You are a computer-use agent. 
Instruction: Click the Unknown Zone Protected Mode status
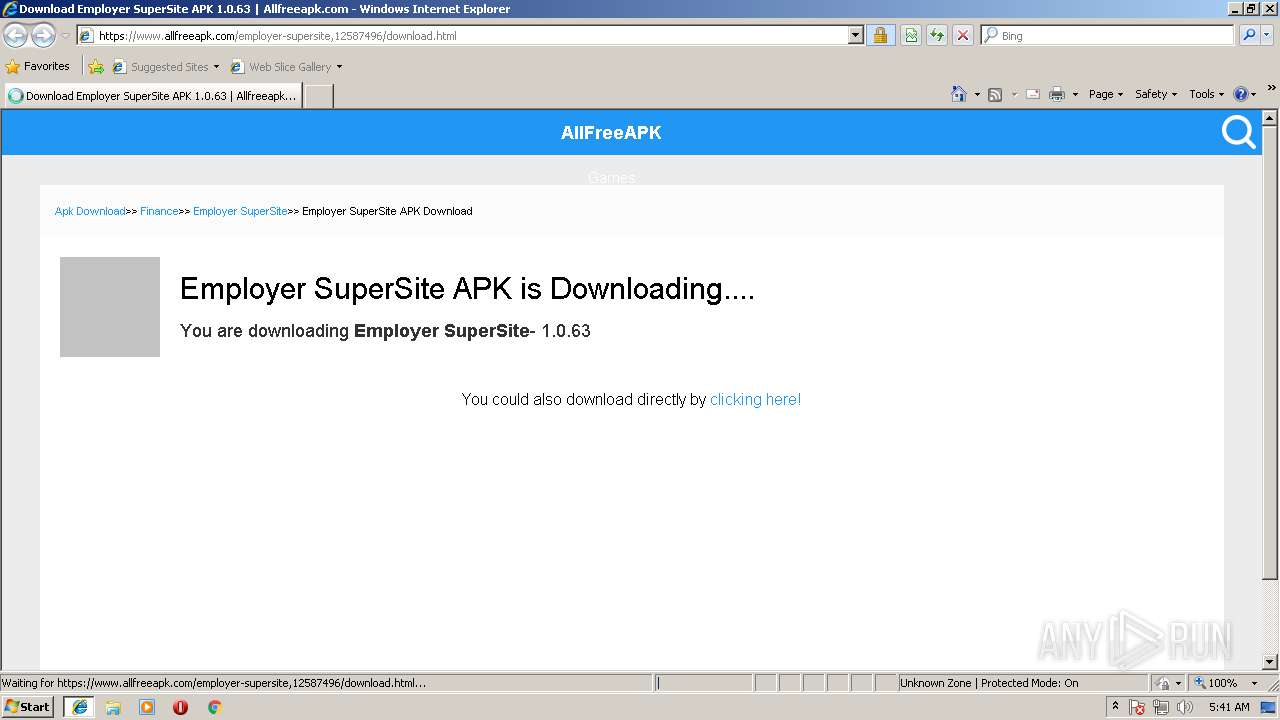1022,683
